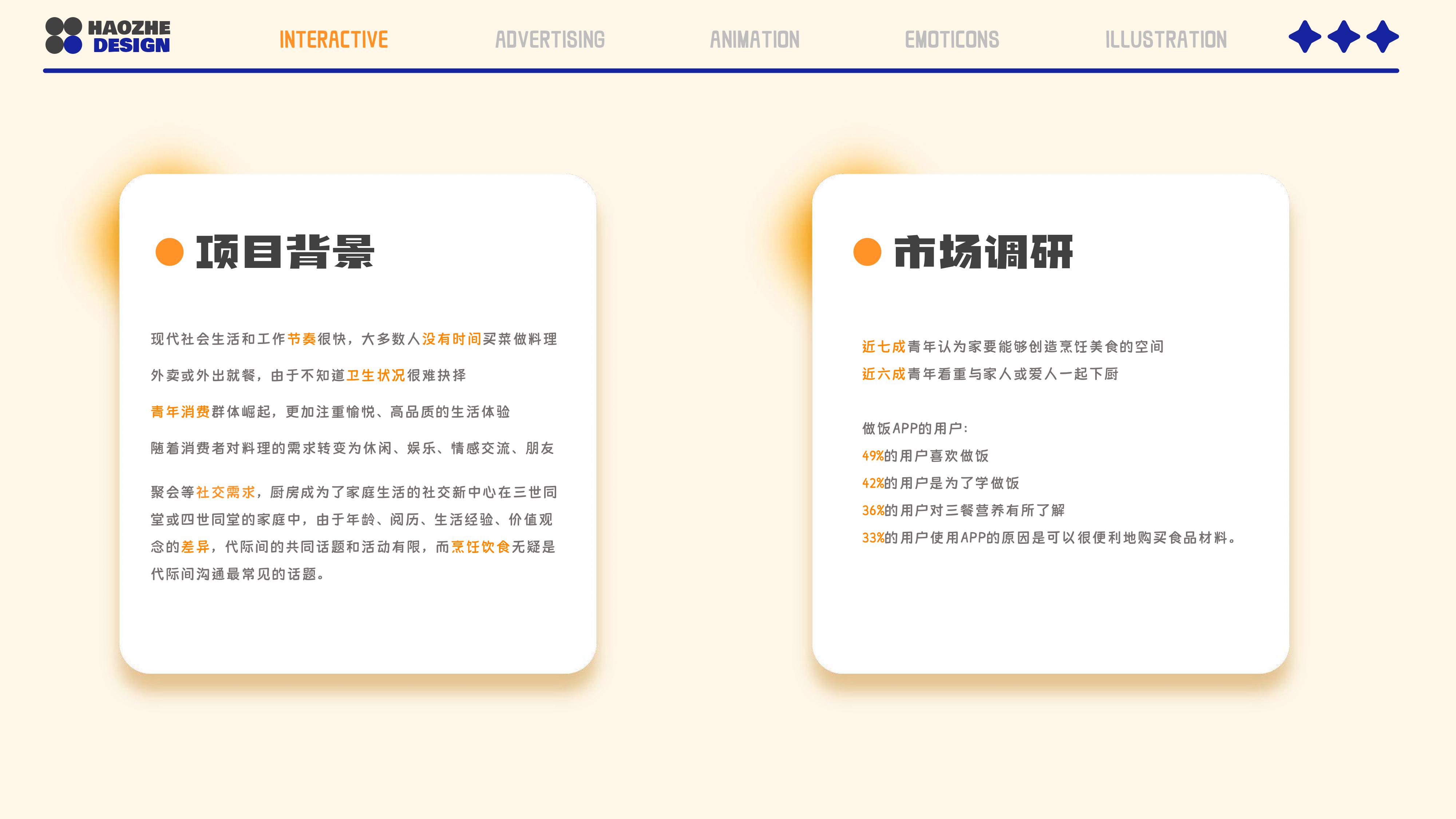
Task: Click the Haozhe Design circles logo icon
Action: tap(64, 36)
